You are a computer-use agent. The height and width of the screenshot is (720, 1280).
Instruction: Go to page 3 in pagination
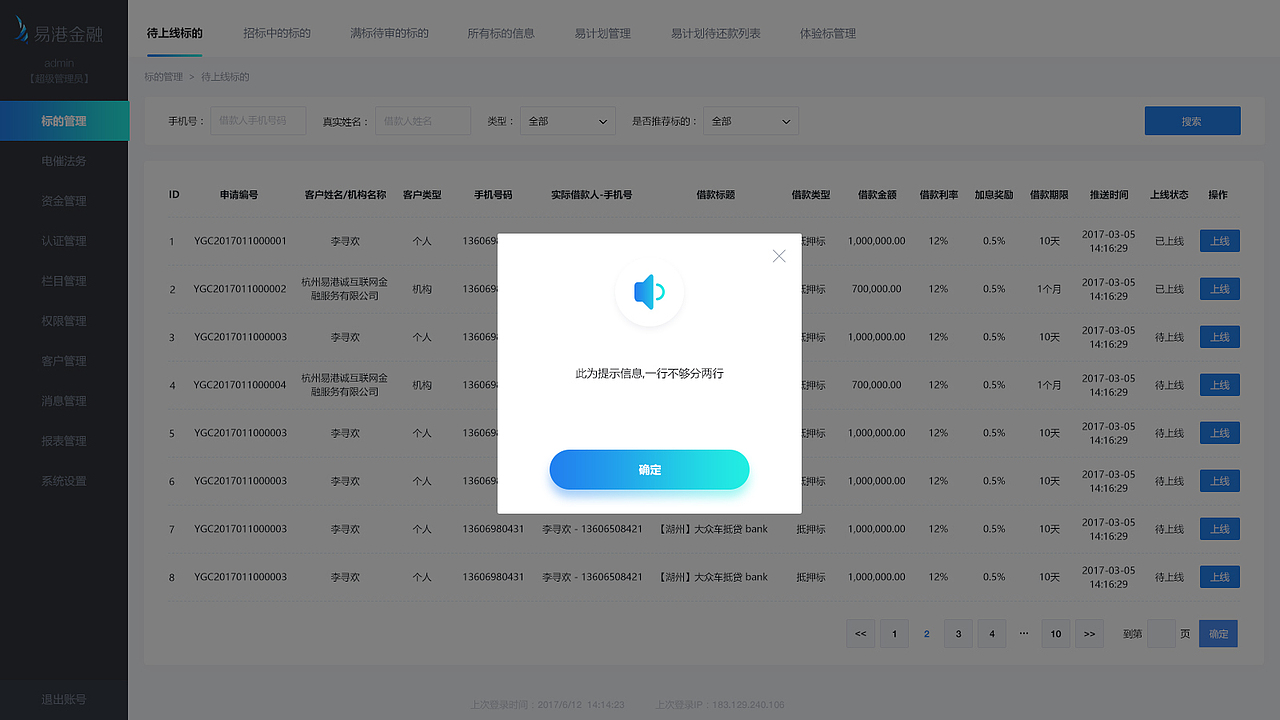[958, 633]
